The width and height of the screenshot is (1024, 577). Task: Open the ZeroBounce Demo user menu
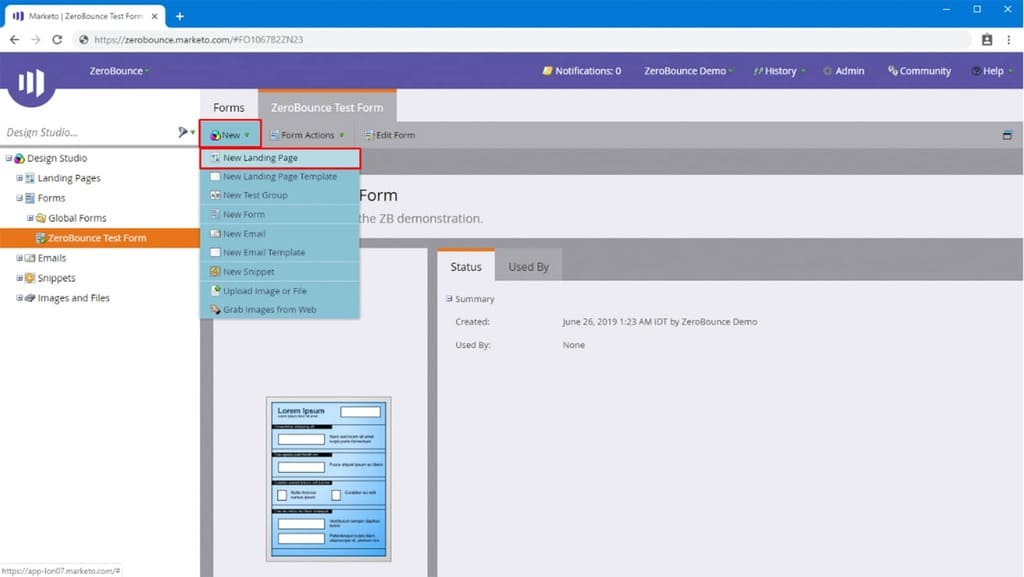pos(688,70)
